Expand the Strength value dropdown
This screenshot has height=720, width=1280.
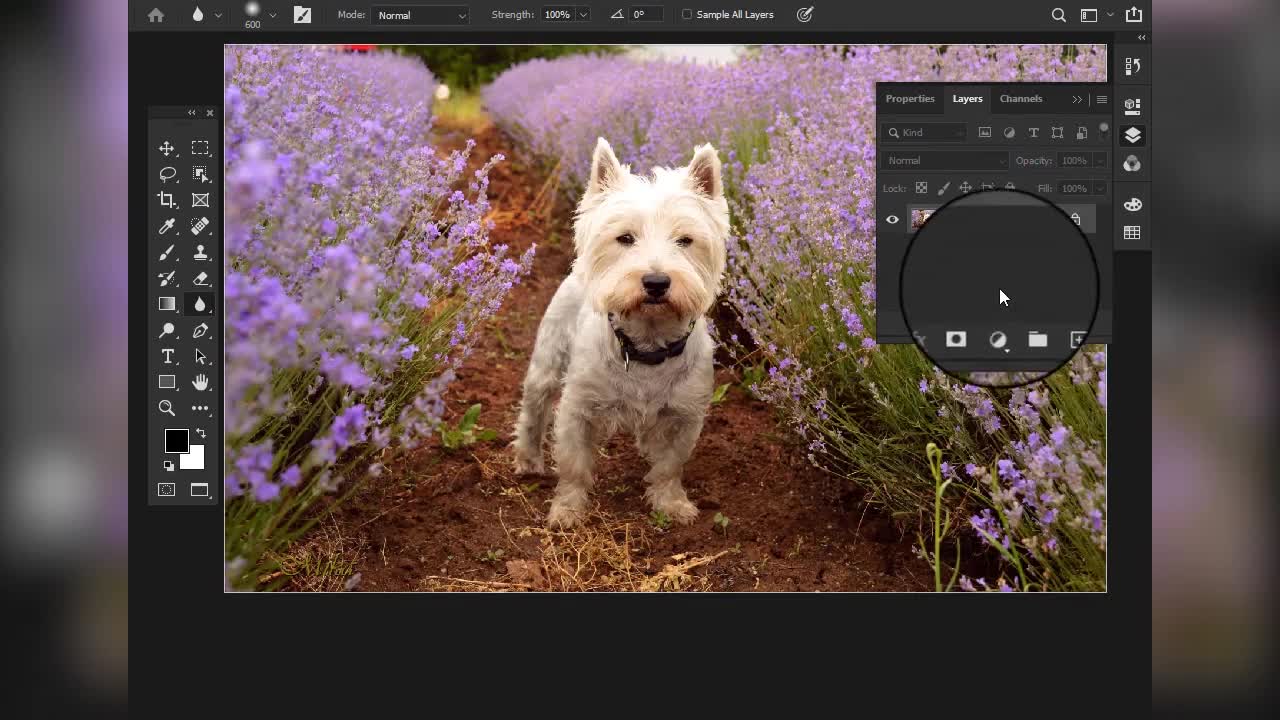(583, 15)
